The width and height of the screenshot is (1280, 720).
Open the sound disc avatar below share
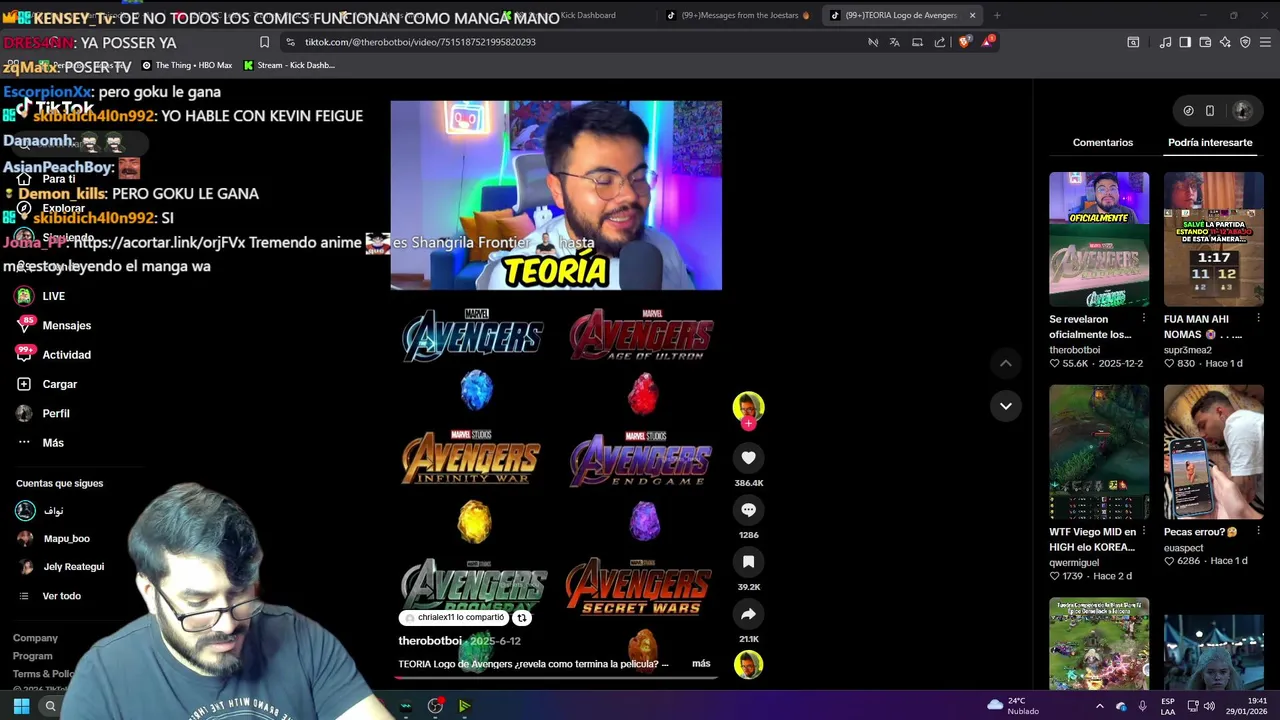point(748,664)
